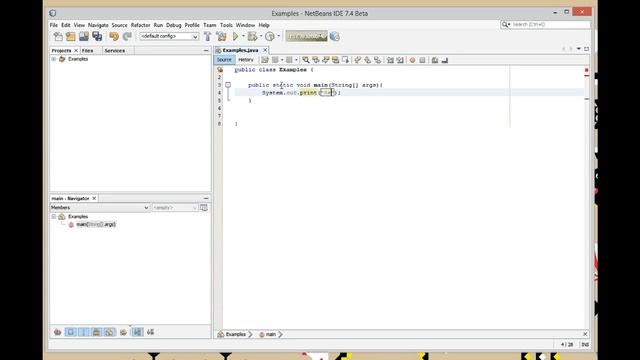Open the Navigate menu

[98, 25]
